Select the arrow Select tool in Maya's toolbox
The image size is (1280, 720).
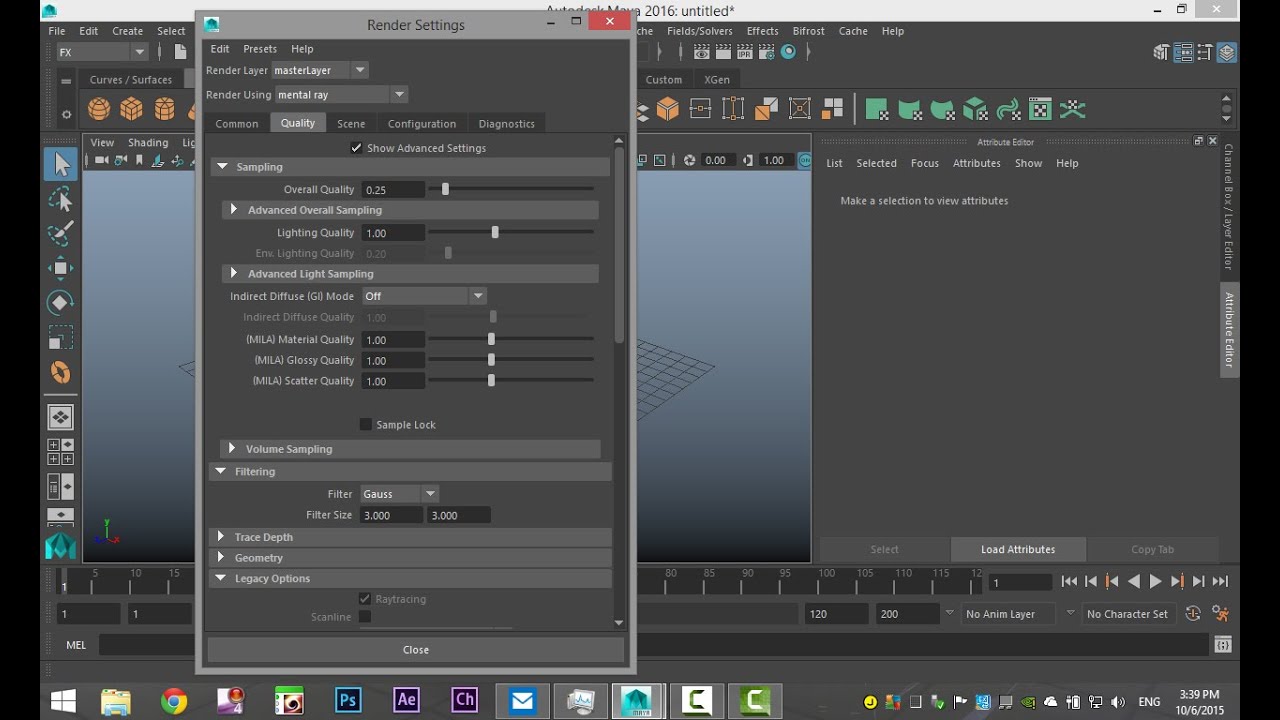[60, 164]
